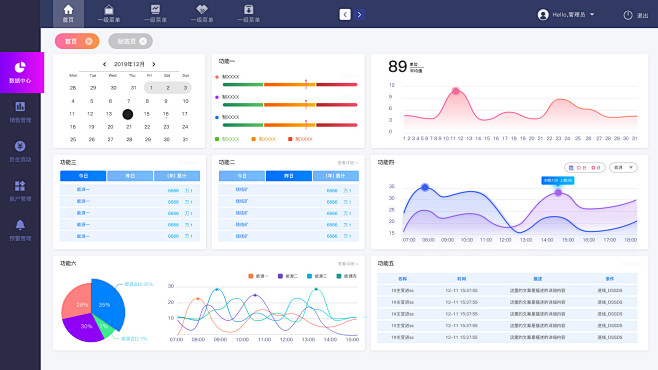Go to previous month in calendar

[104, 64]
